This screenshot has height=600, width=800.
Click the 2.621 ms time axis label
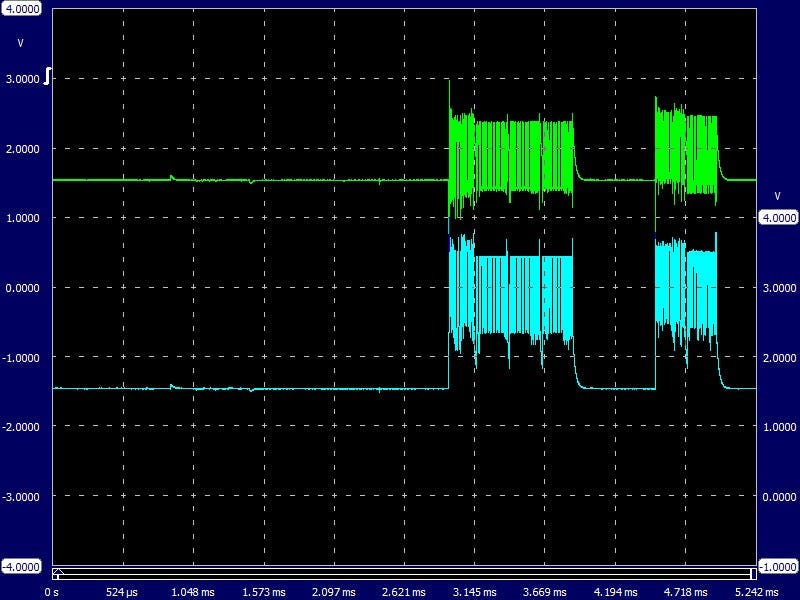pyautogui.click(x=404, y=591)
